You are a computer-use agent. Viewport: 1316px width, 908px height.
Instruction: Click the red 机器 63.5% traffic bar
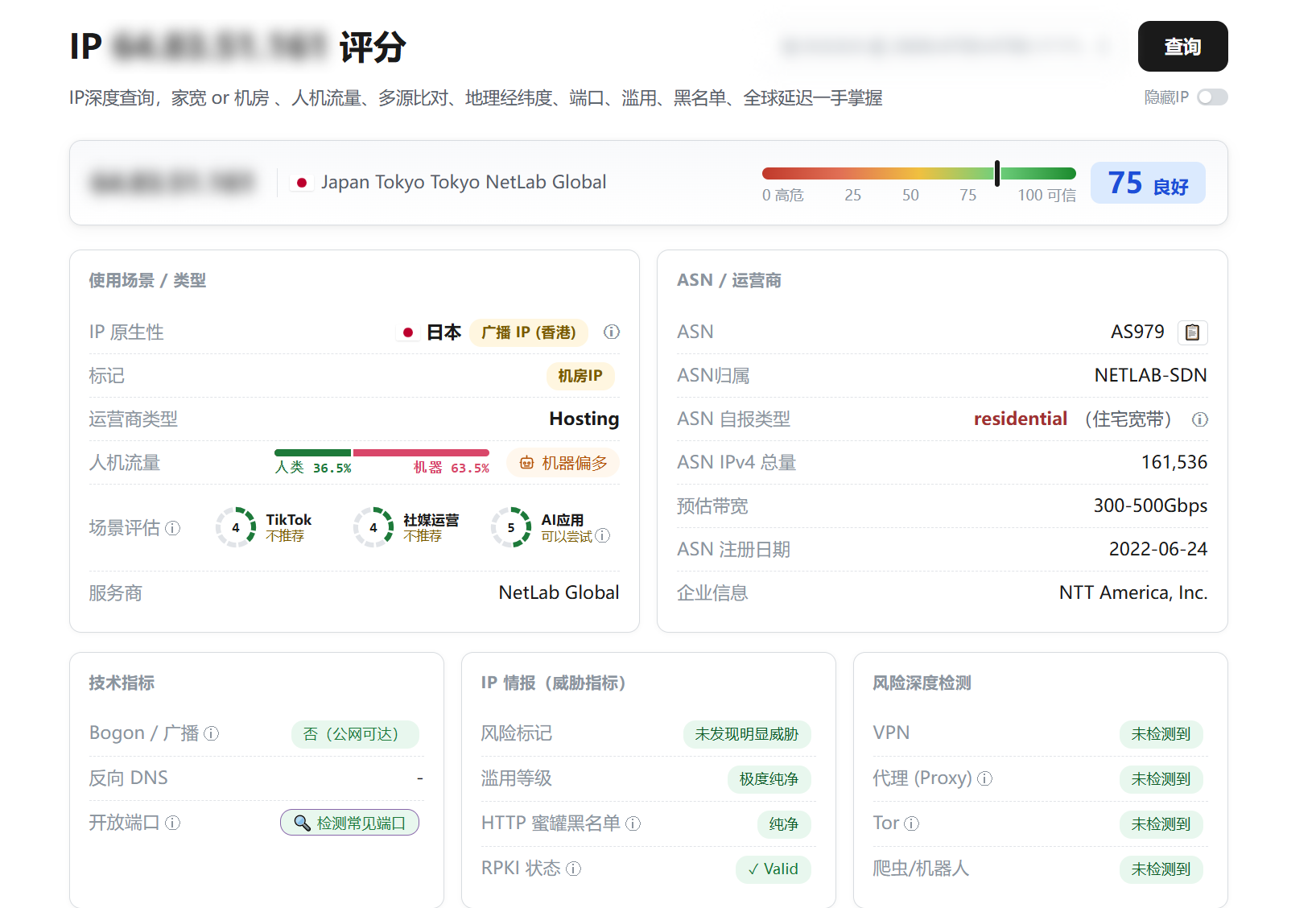[421, 453]
